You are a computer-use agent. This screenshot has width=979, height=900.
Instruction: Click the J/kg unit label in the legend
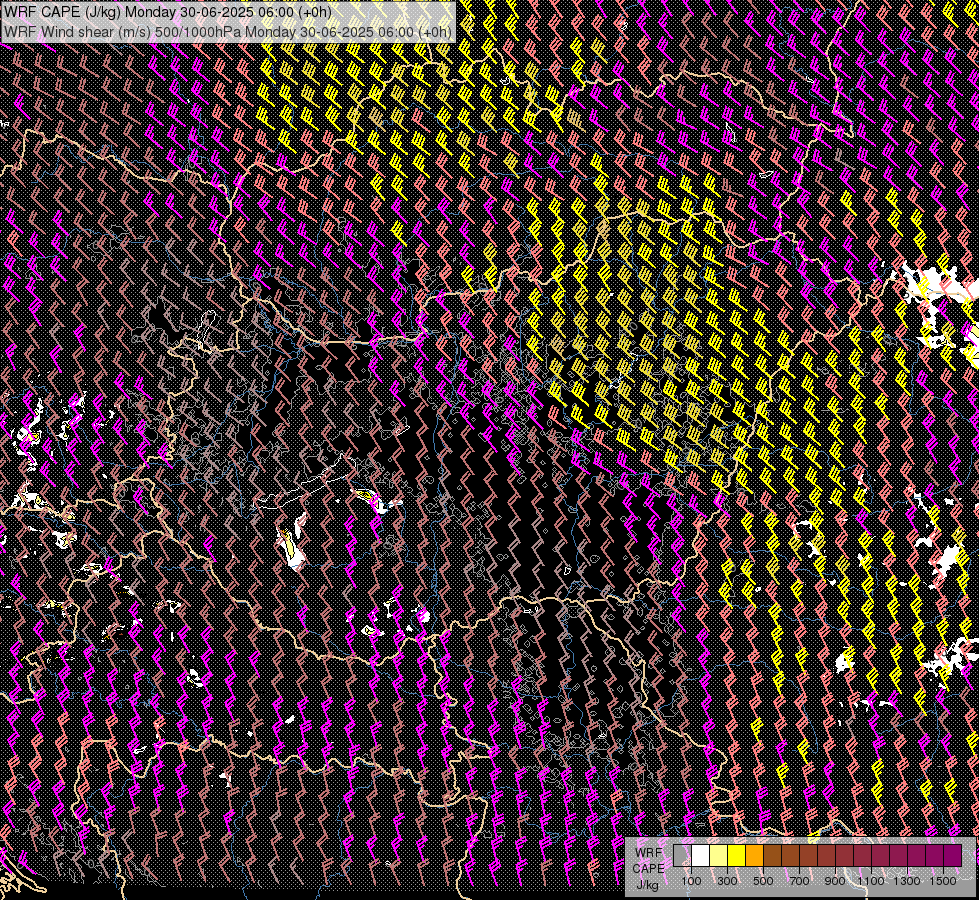coord(647,885)
